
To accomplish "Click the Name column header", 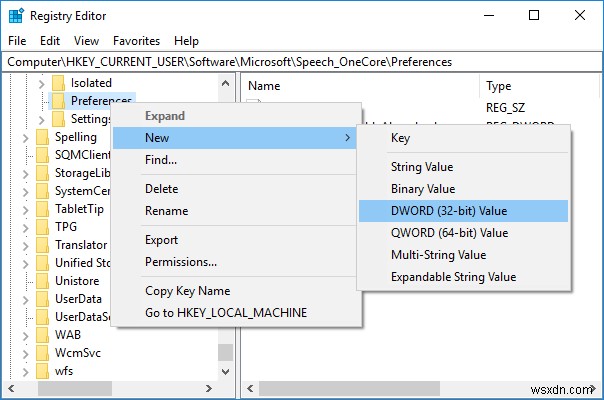I will 264,87.
